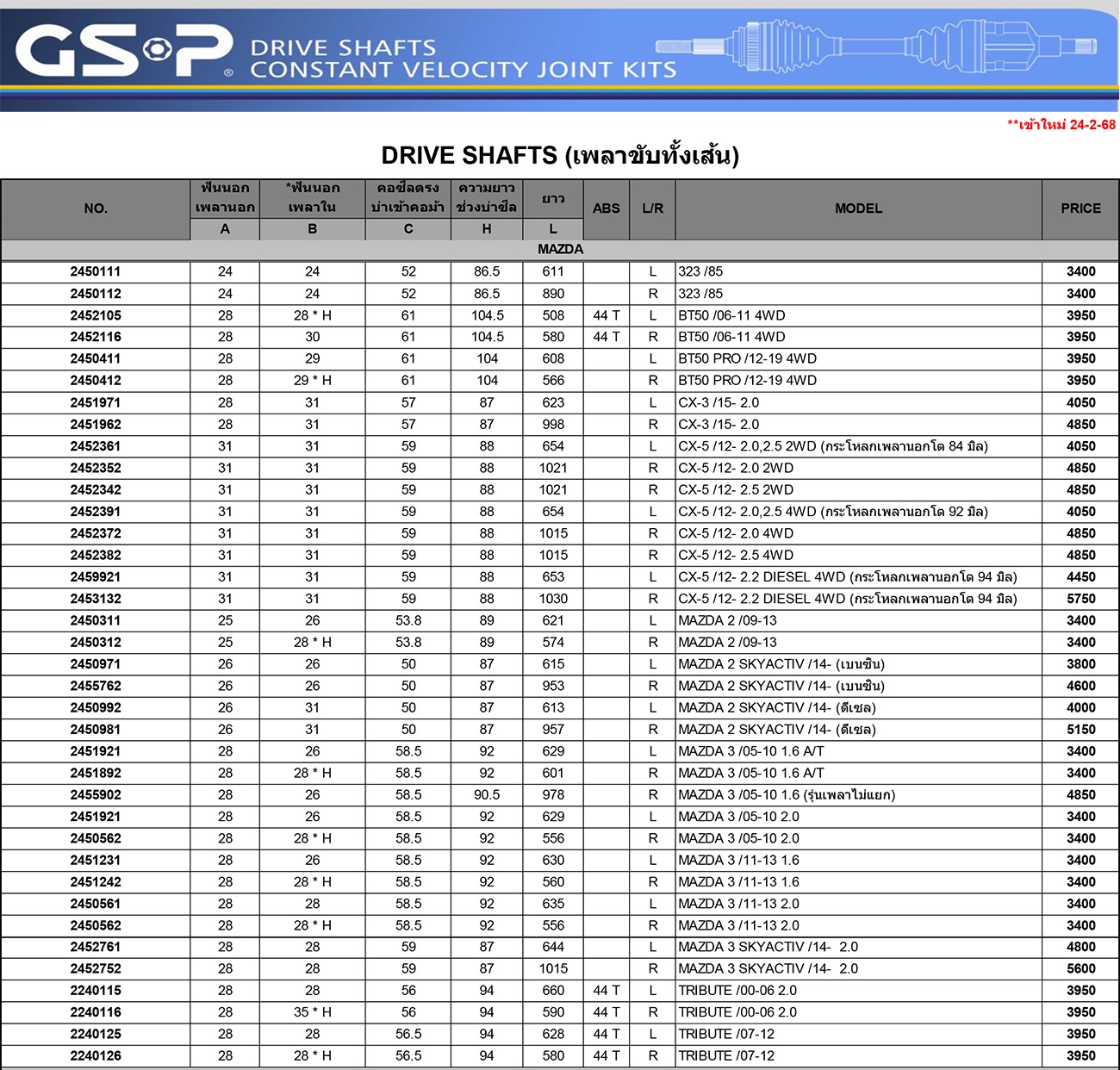Select part number 2452361
This screenshot has width=1120, height=1070.
[x=96, y=446]
